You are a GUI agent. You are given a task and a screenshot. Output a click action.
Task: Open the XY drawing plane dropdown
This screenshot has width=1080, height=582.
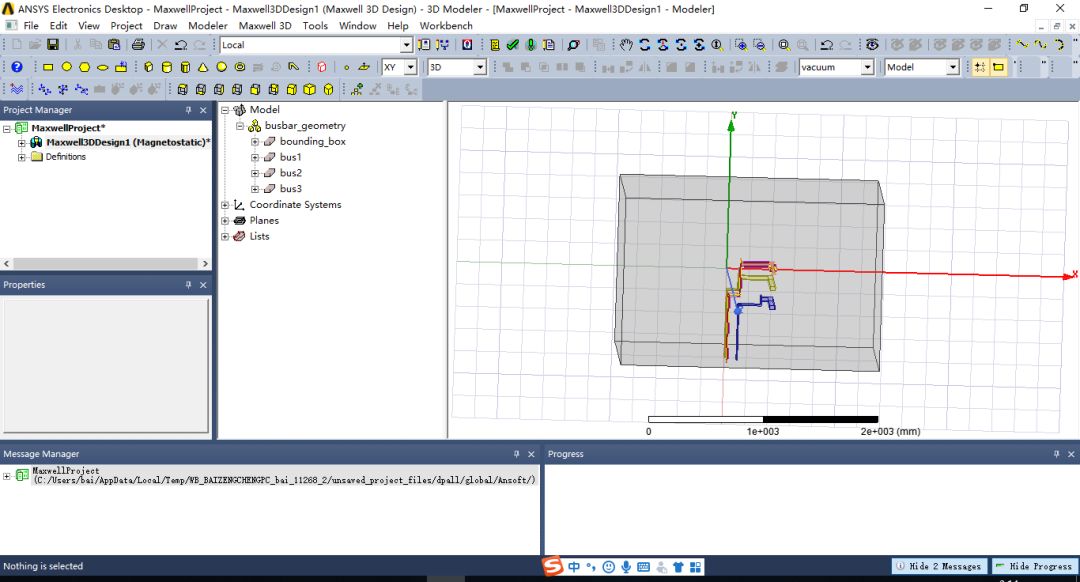(411, 67)
